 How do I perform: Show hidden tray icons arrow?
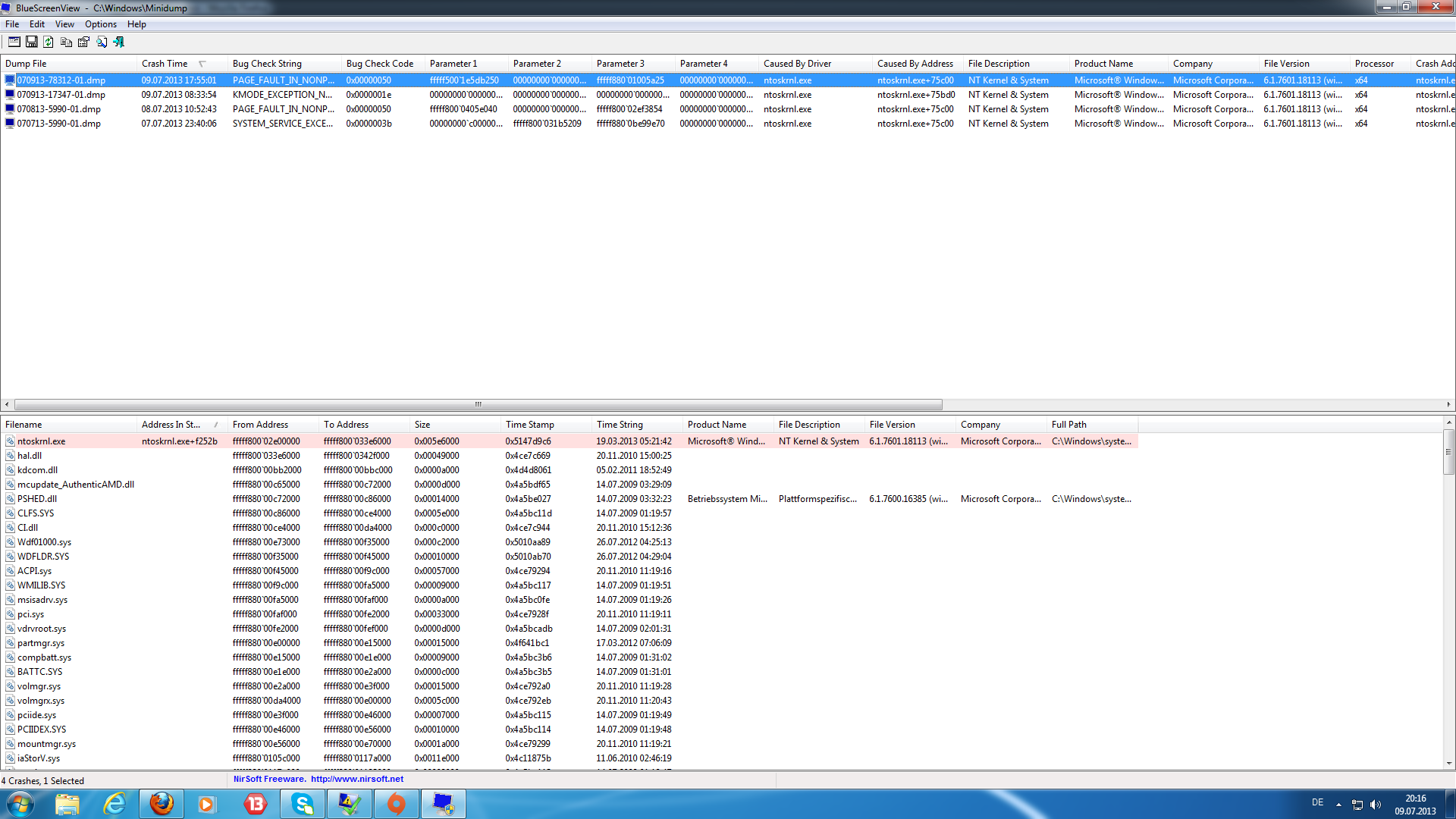click(x=1338, y=805)
